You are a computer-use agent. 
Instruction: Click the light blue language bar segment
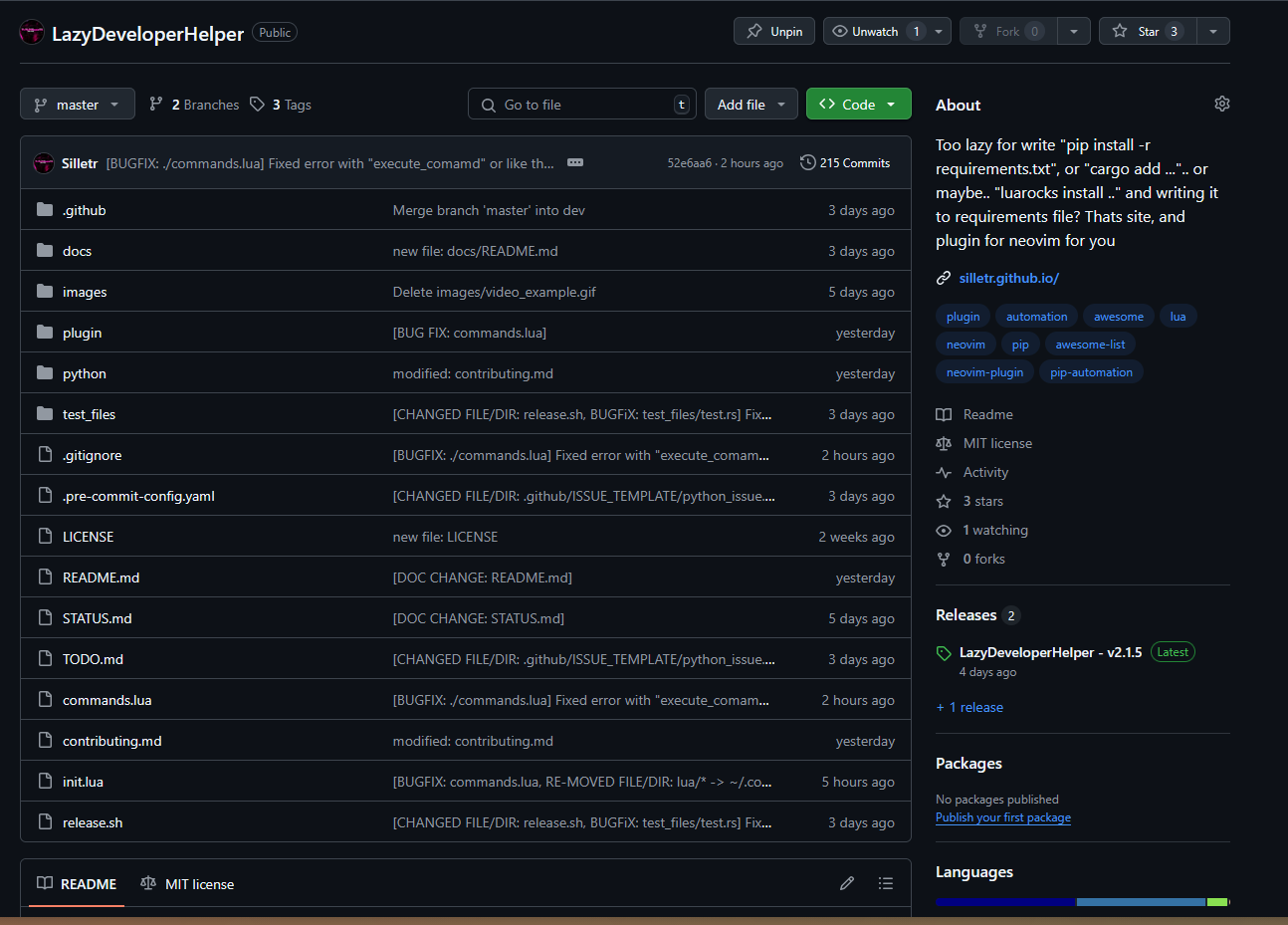(1142, 902)
